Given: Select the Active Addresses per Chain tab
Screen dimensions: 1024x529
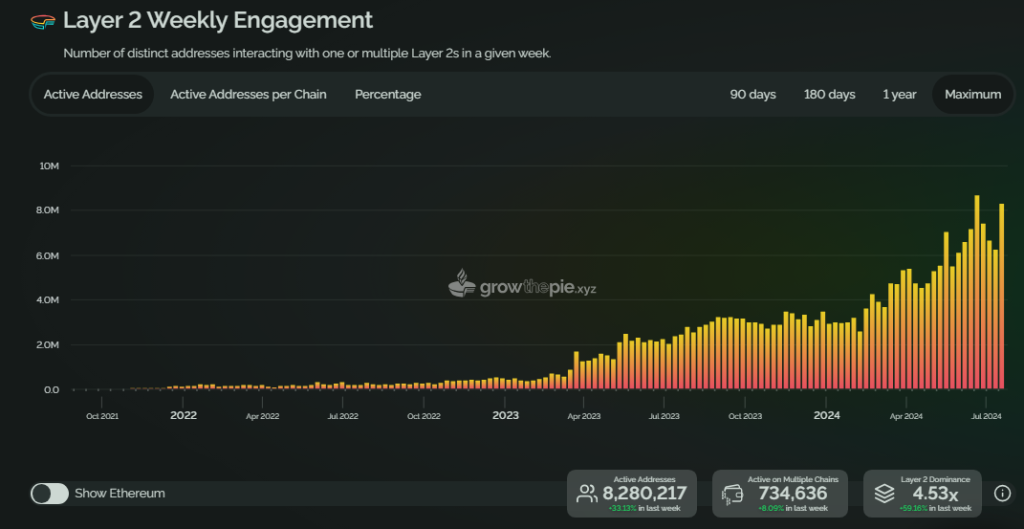Looking at the screenshot, I should coord(248,94).
